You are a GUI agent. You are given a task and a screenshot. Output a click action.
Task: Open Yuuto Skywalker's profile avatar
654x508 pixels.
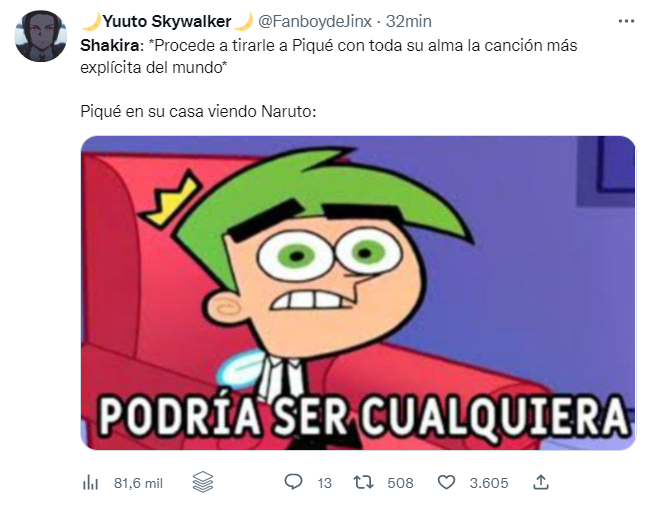point(40,36)
